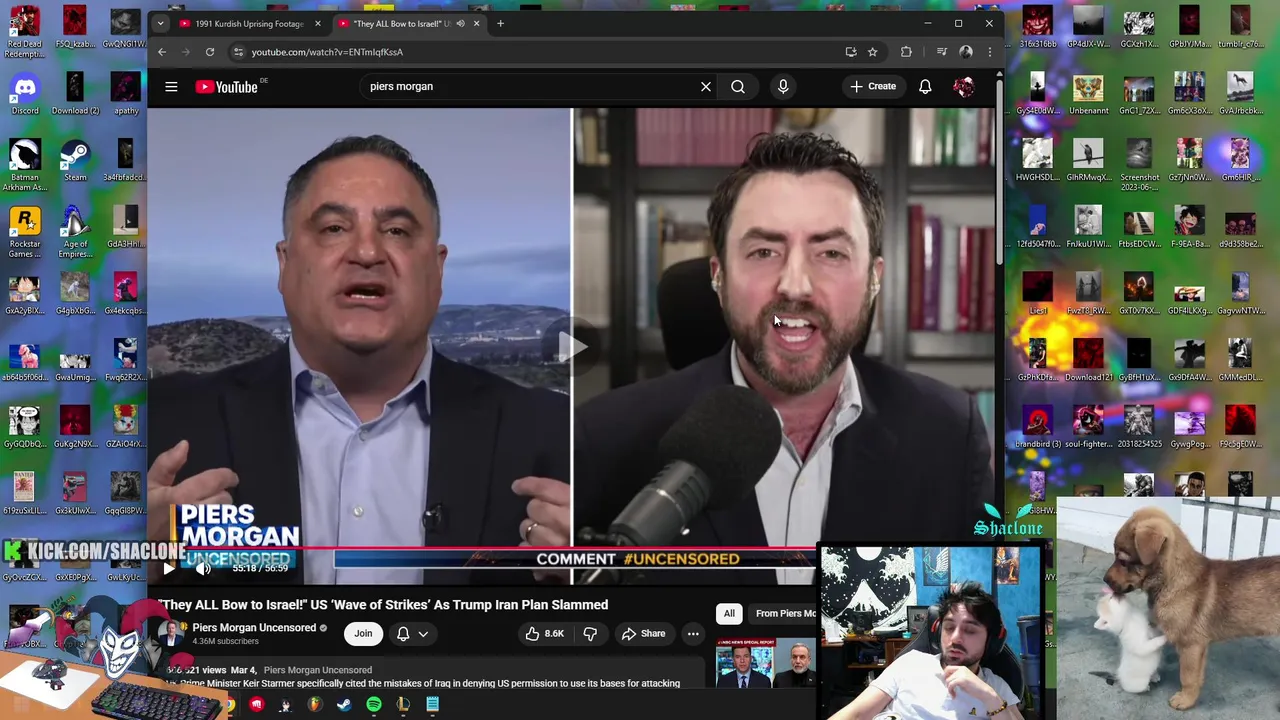Viewport: 1280px width, 720px height.
Task: Click the page vertical scrollbar
Action: point(999,170)
